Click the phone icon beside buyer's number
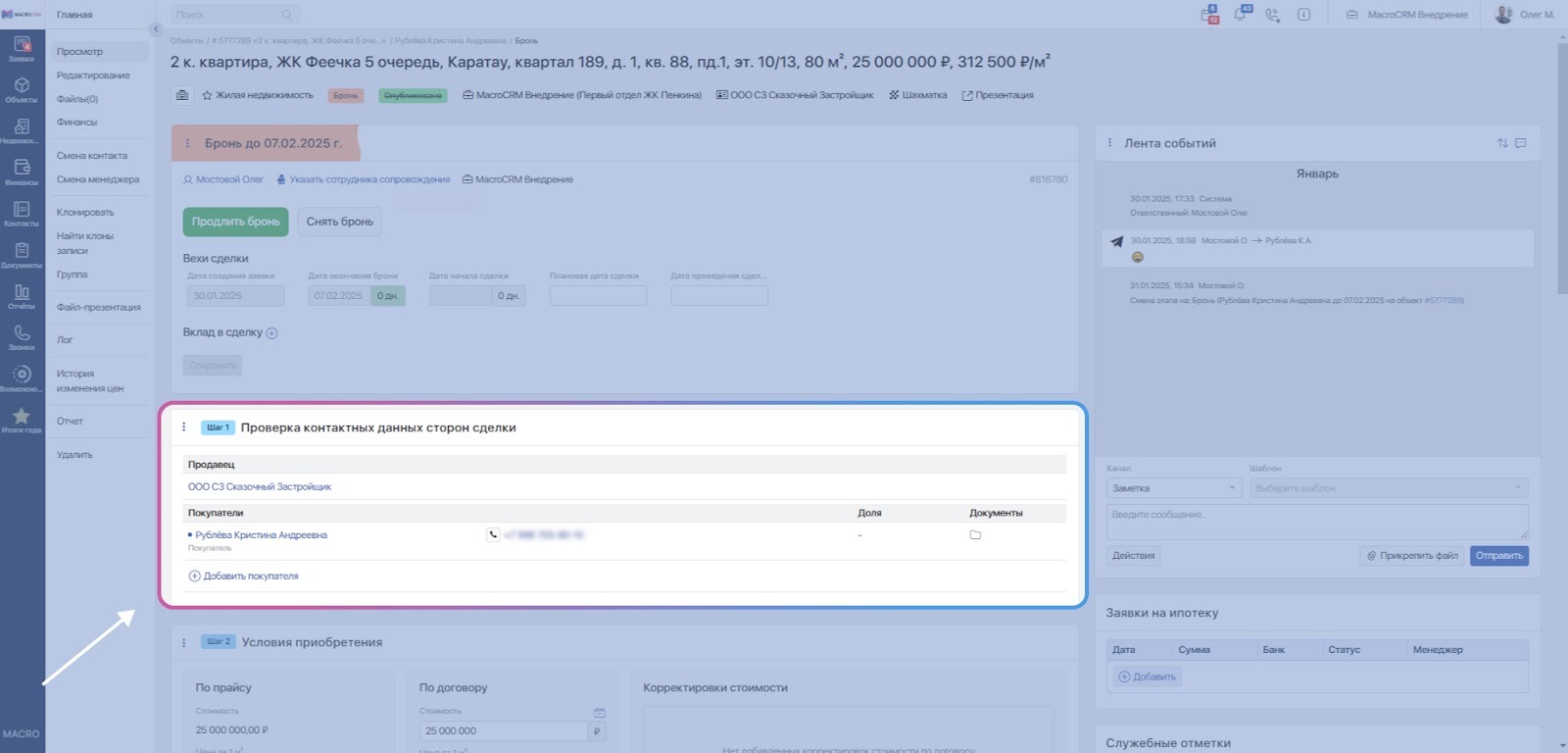1568x753 pixels. (x=493, y=534)
